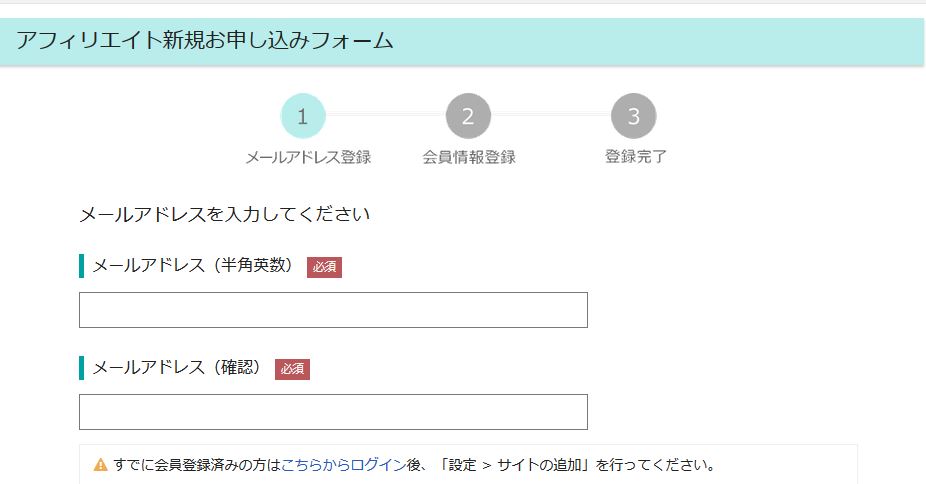Click the メールアドレス登録 step label
This screenshot has width=926, height=484.
pyautogui.click(x=308, y=157)
